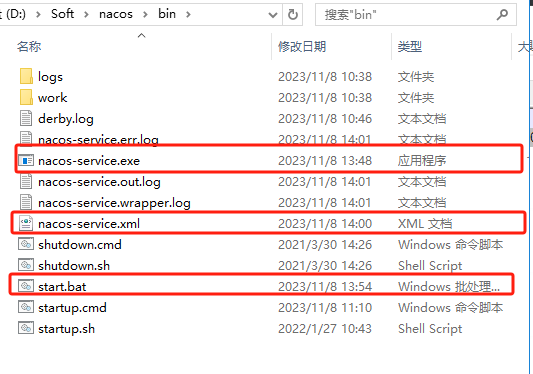Select the file name derby.log
Viewport: 533px width, 374px height.
pos(66,119)
